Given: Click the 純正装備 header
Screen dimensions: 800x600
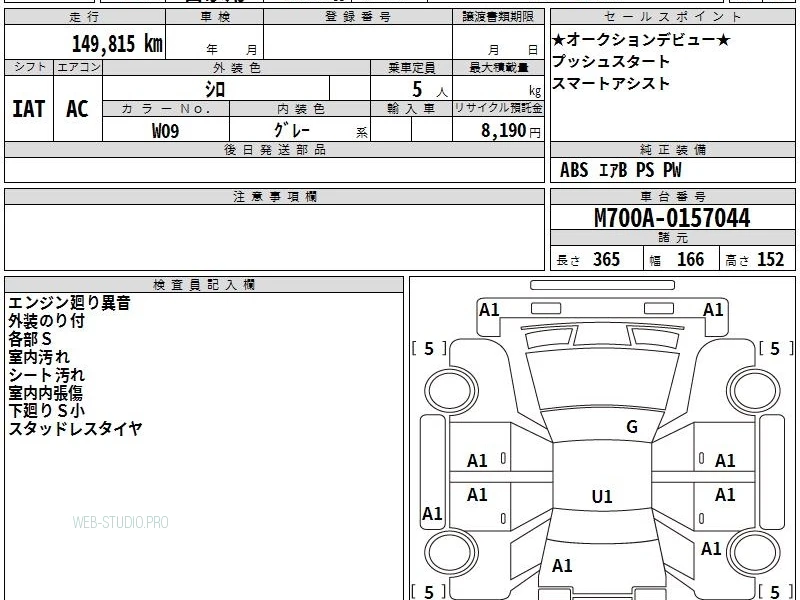Looking at the screenshot, I should pos(672,149).
